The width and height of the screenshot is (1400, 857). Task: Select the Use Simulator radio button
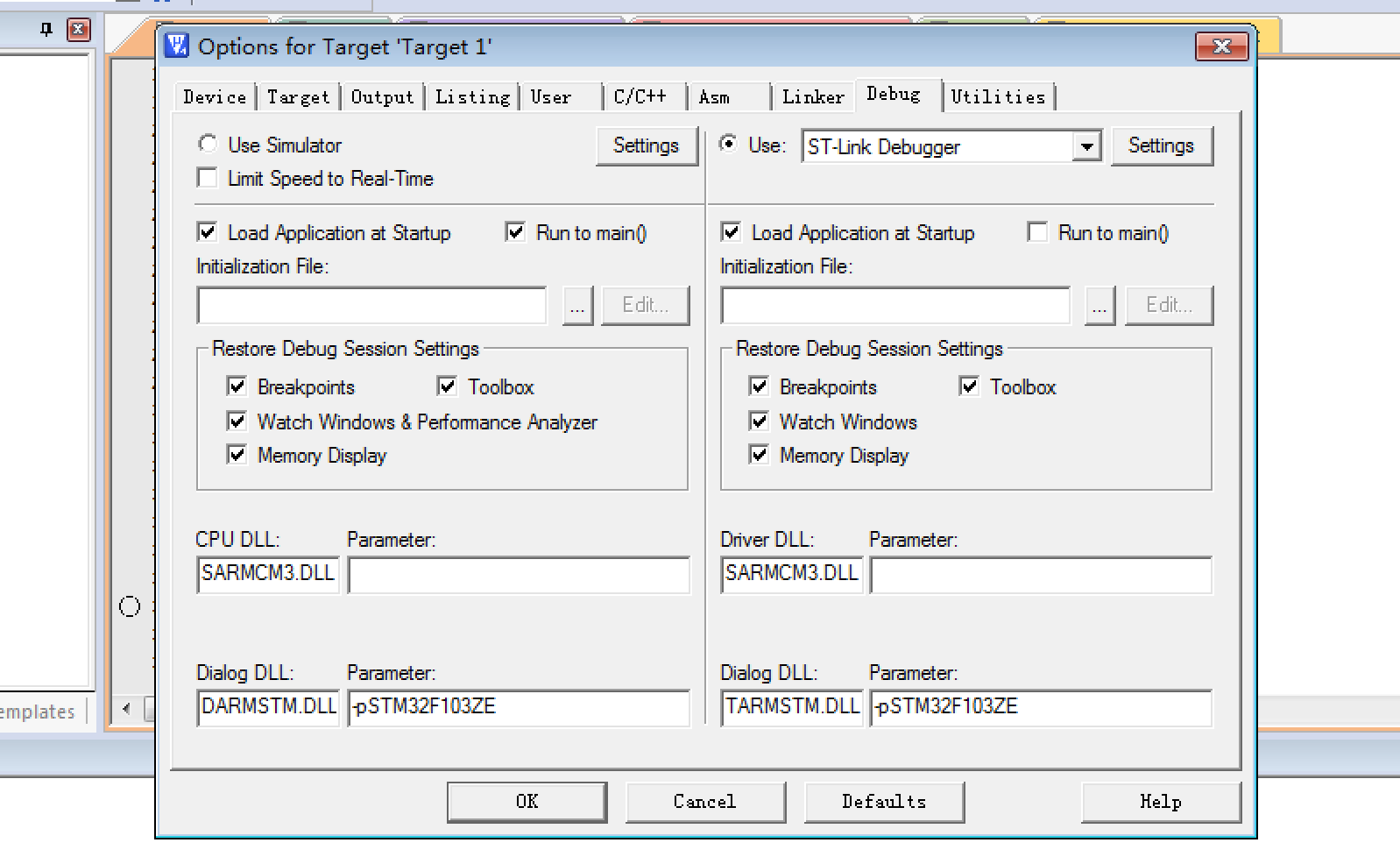208,144
